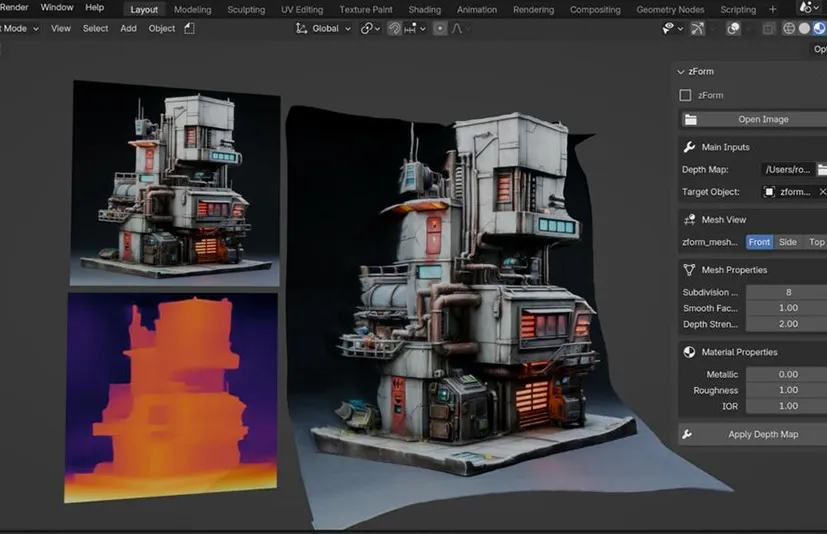Image resolution: width=827 pixels, height=534 pixels.
Task: Switch to the UV Editing workspace tab
Action: click(302, 9)
